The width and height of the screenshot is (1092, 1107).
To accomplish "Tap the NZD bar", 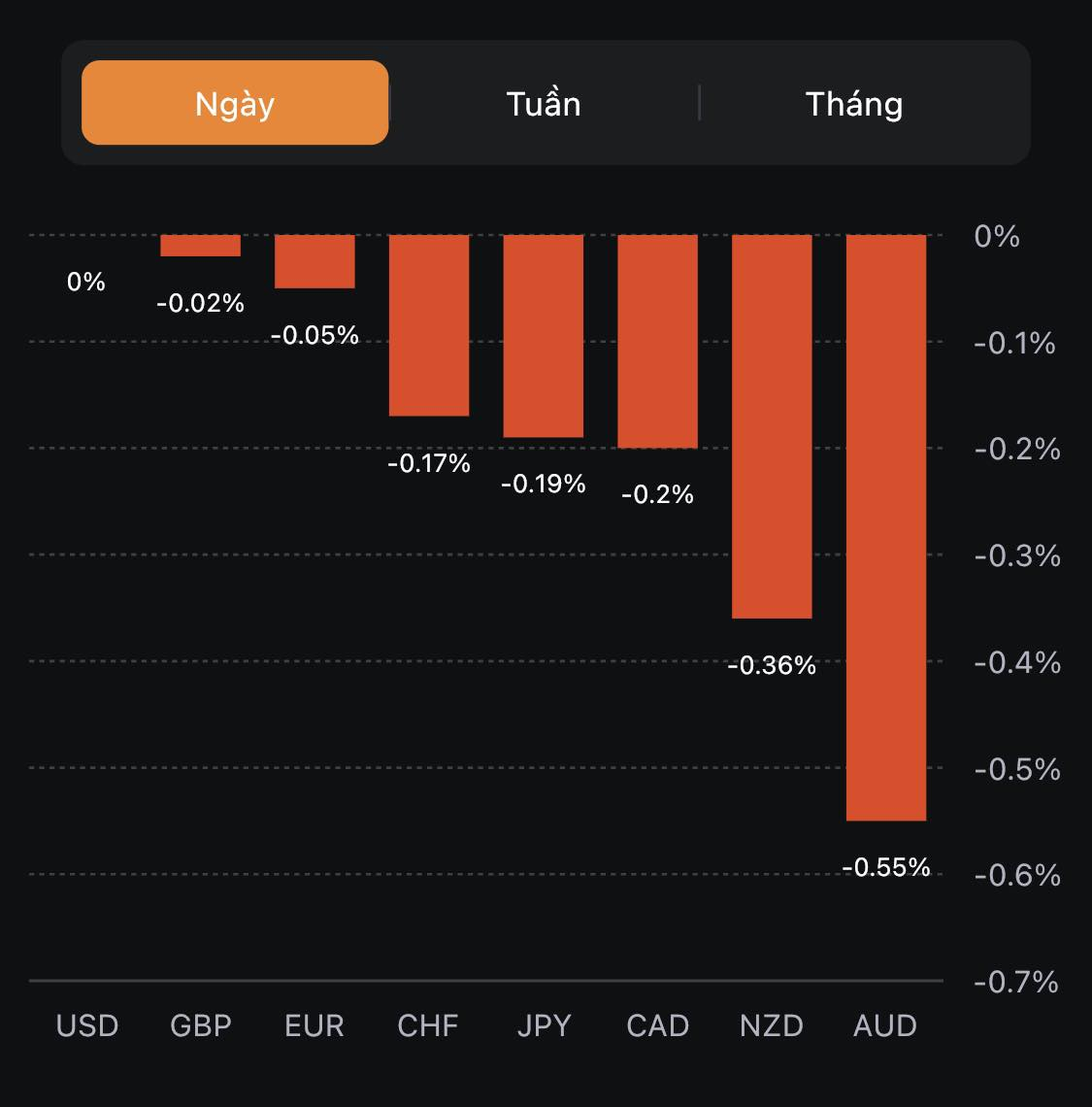I will click(772, 426).
